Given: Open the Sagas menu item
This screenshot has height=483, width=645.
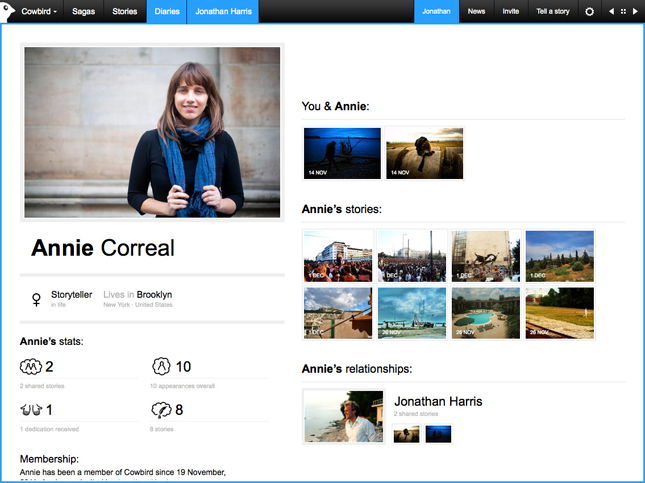Looking at the screenshot, I should point(84,12).
